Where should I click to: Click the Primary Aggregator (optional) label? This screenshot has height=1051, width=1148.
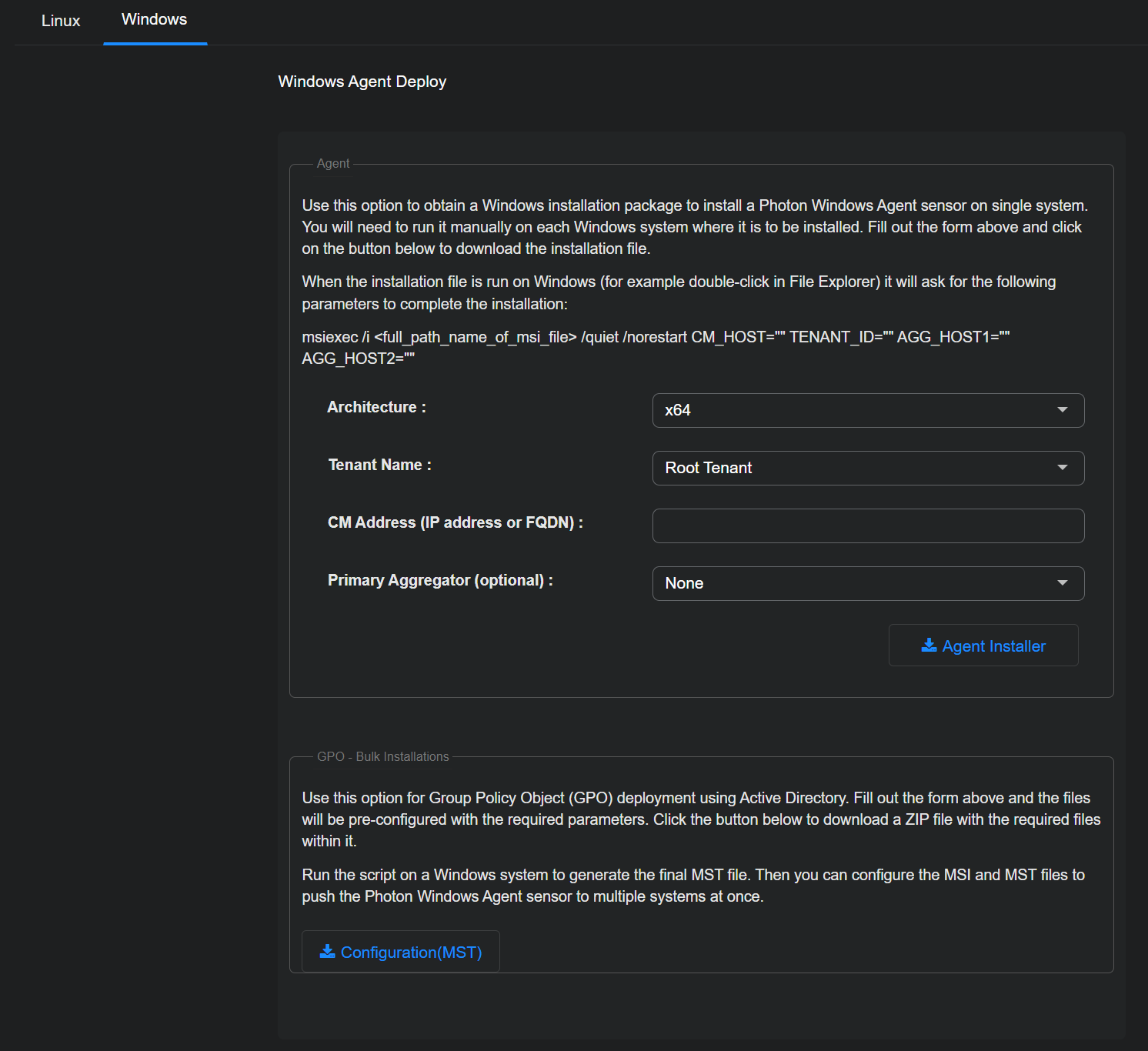click(440, 580)
